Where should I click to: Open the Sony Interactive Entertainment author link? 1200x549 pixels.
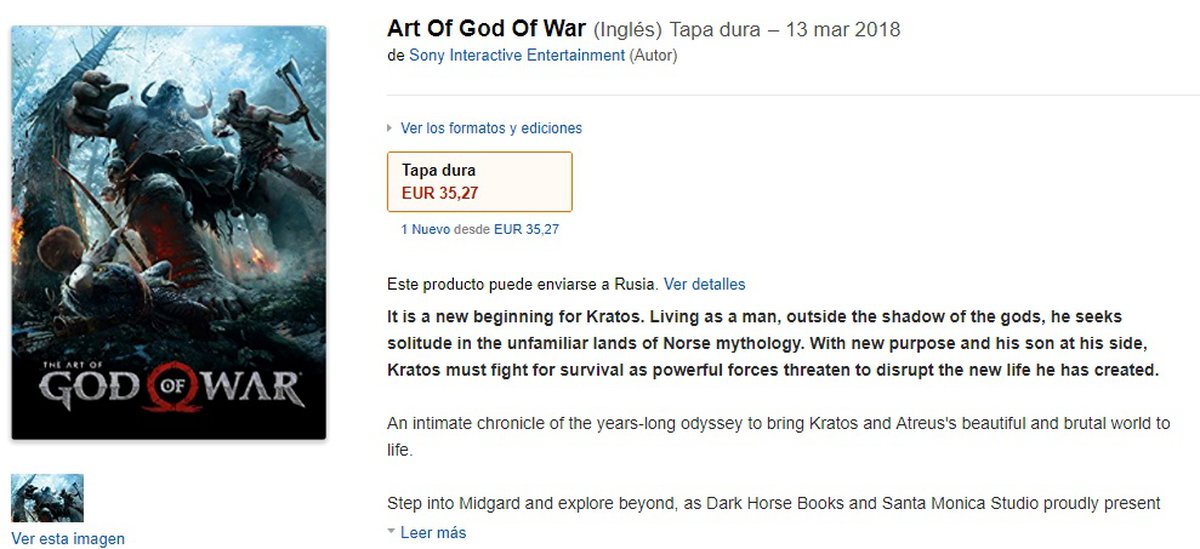(x=516, y=56)
